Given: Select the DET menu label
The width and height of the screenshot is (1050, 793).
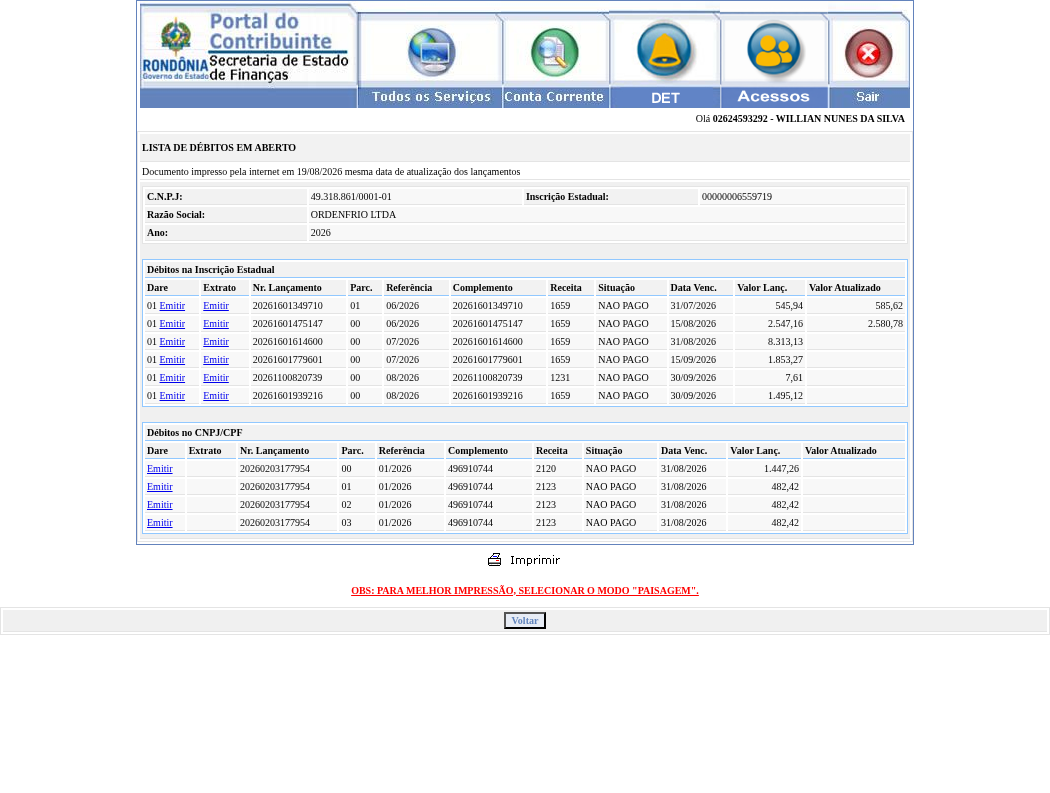Looking at the screenshot, I should 665,98.
